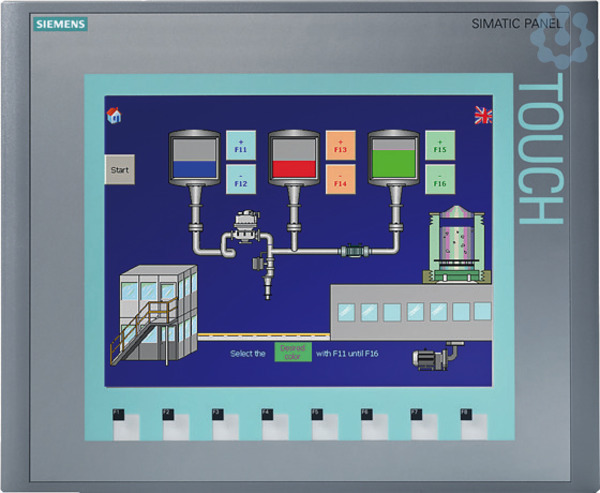Tap the home icon on the HMI screen
Image resolution: width=600 pixels, height=493 pixels.
point(114,115)
